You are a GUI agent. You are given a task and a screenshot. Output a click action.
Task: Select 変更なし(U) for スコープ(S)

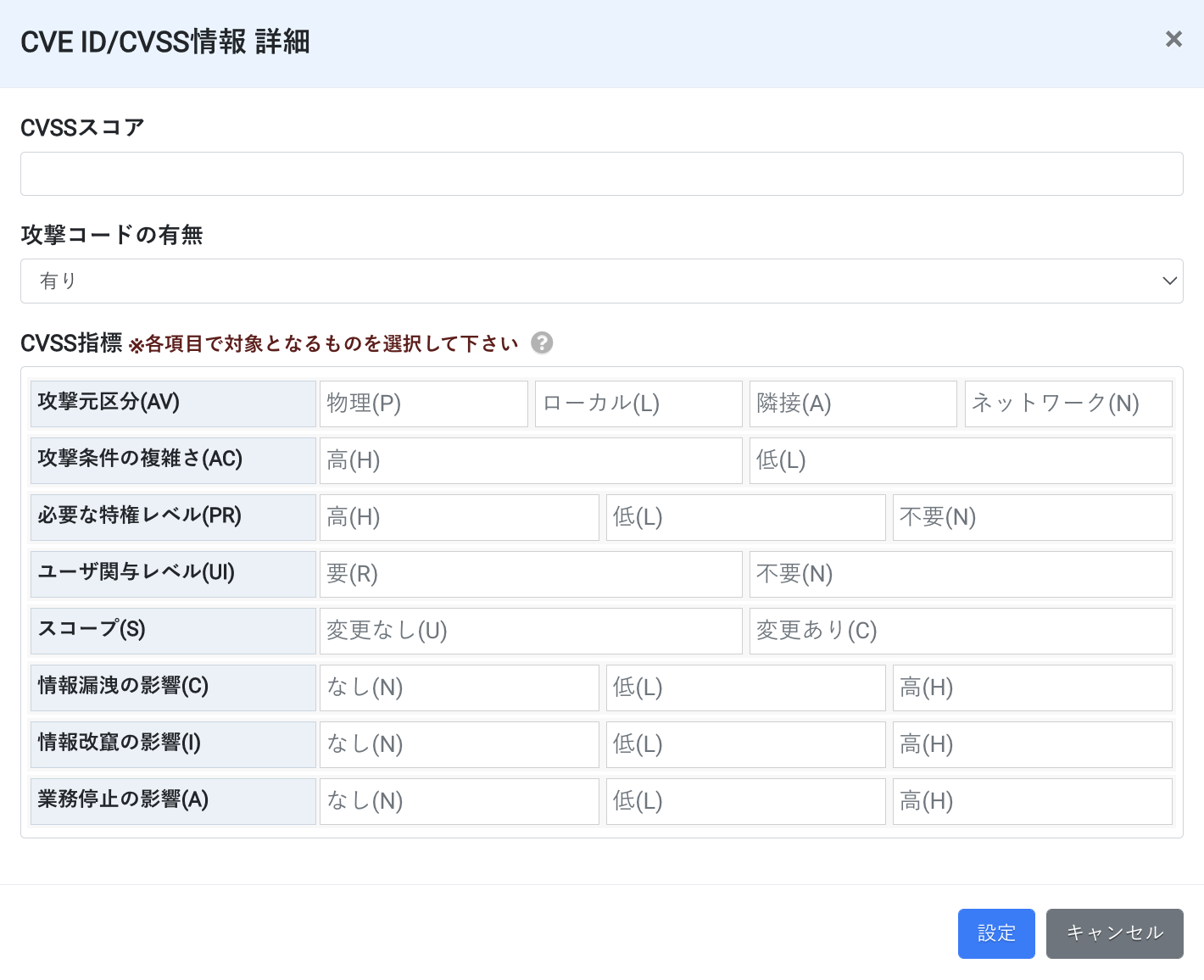pyautogui.click(x=531, y=631)
